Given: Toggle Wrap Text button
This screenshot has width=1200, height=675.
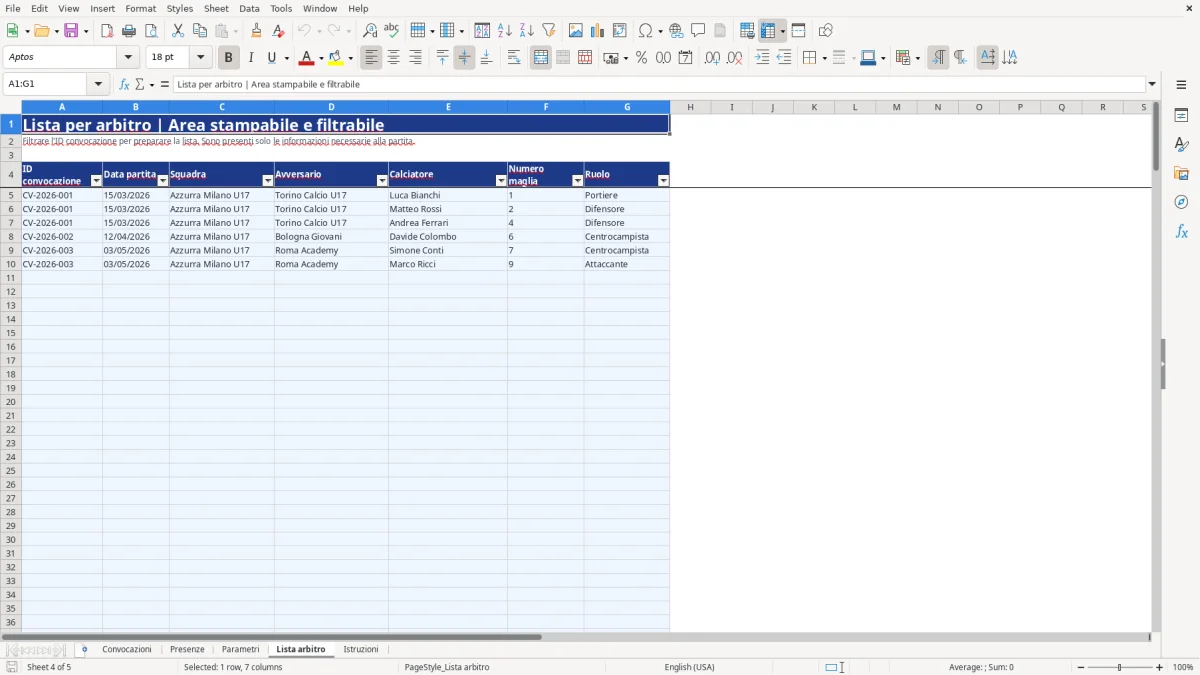Looking at the screenshot, I should (514, 58).
